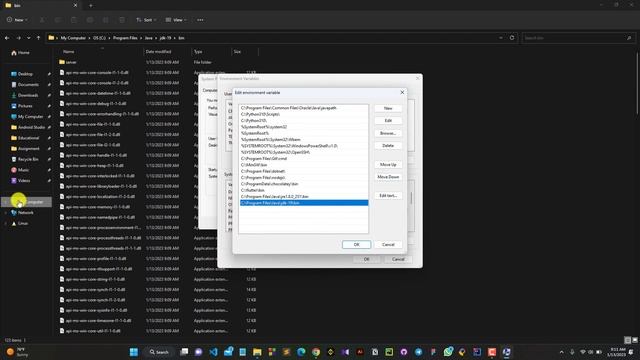Click New in the Edit environment variable dialog

point(388,109)
